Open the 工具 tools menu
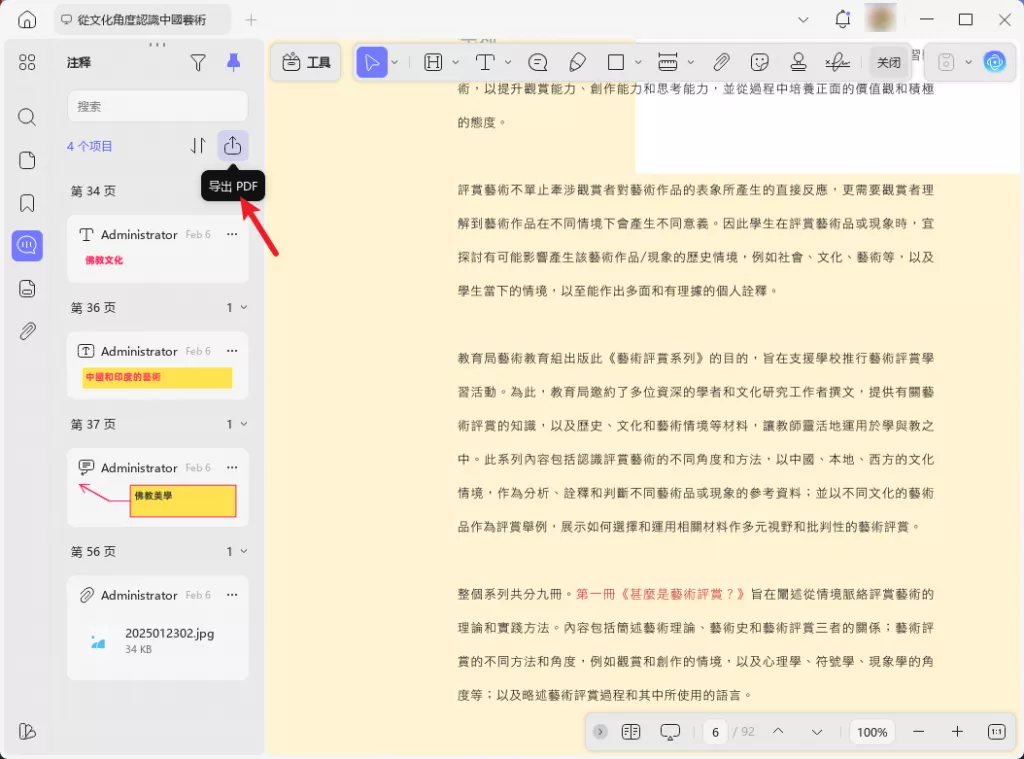The width and height of the screenshot is (1024, 759). 306,62
